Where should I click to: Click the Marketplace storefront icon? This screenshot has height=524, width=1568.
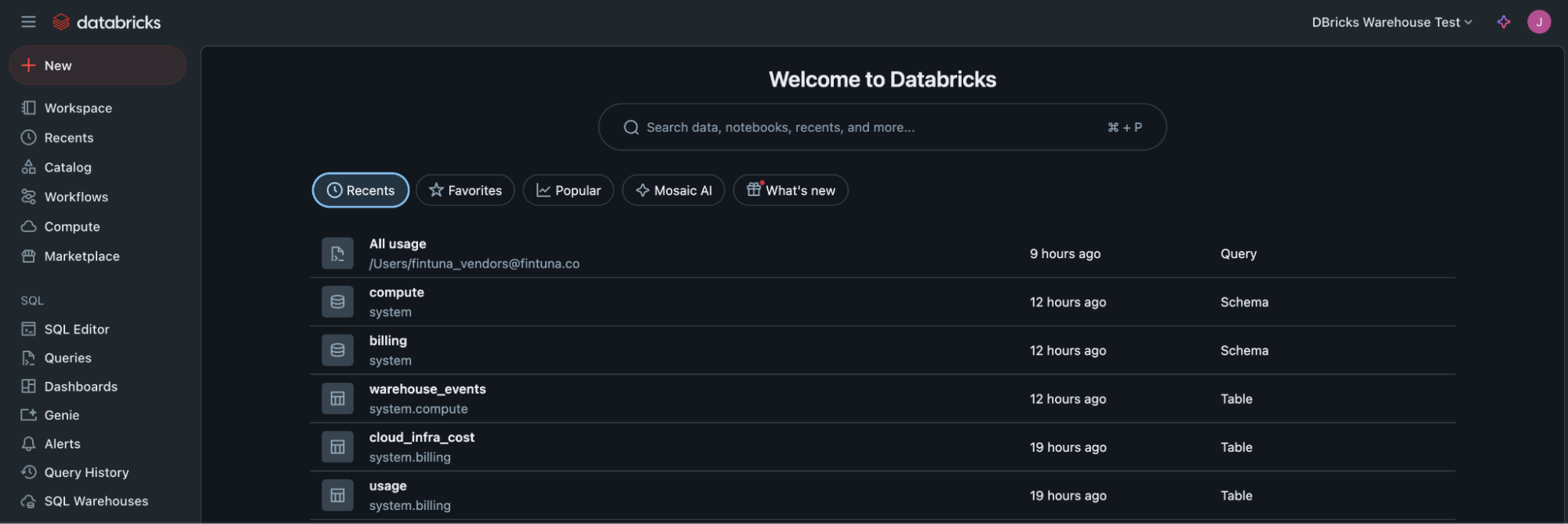click(28, 256)
